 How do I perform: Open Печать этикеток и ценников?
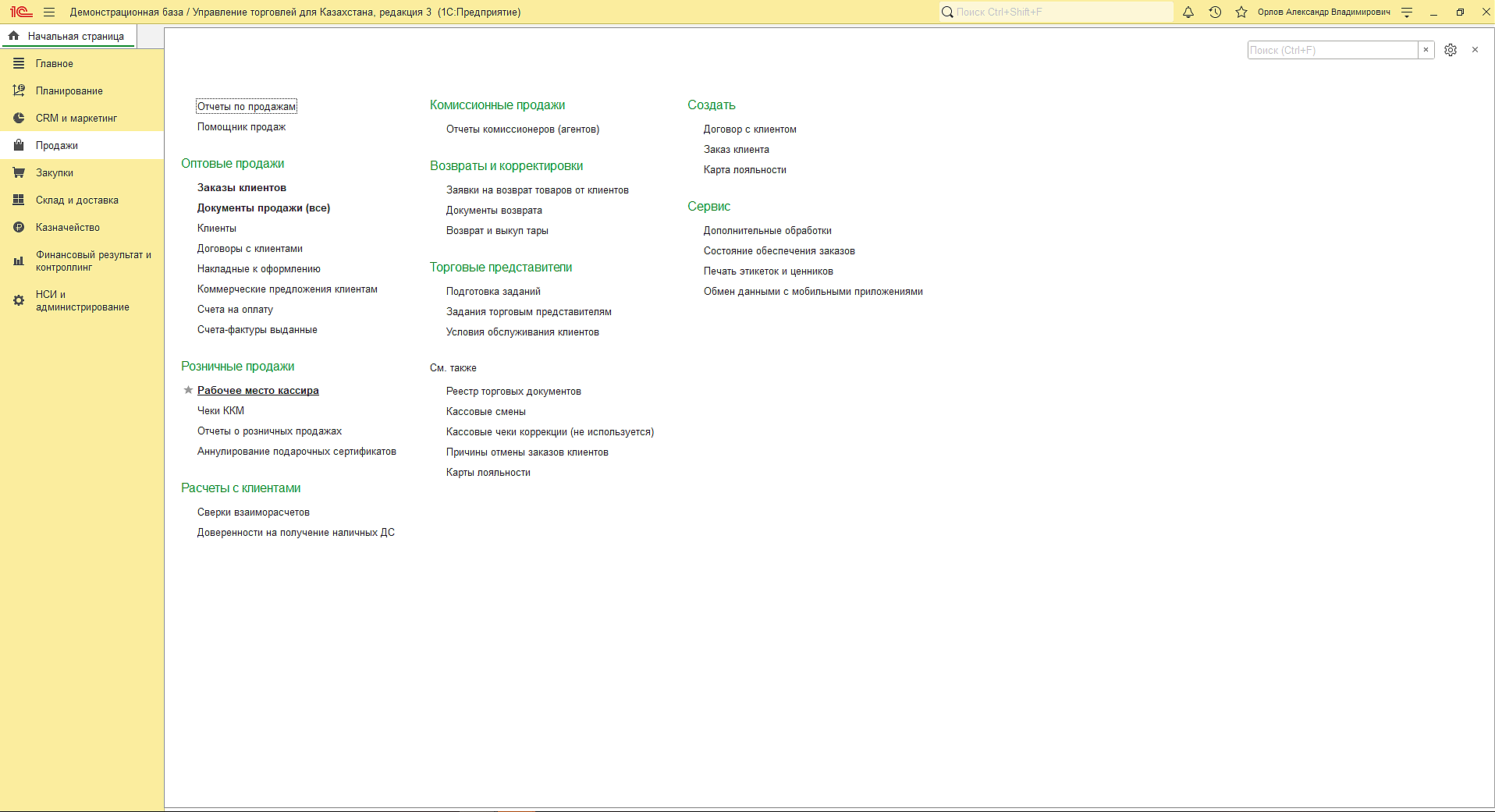click(x=769, y=271)
